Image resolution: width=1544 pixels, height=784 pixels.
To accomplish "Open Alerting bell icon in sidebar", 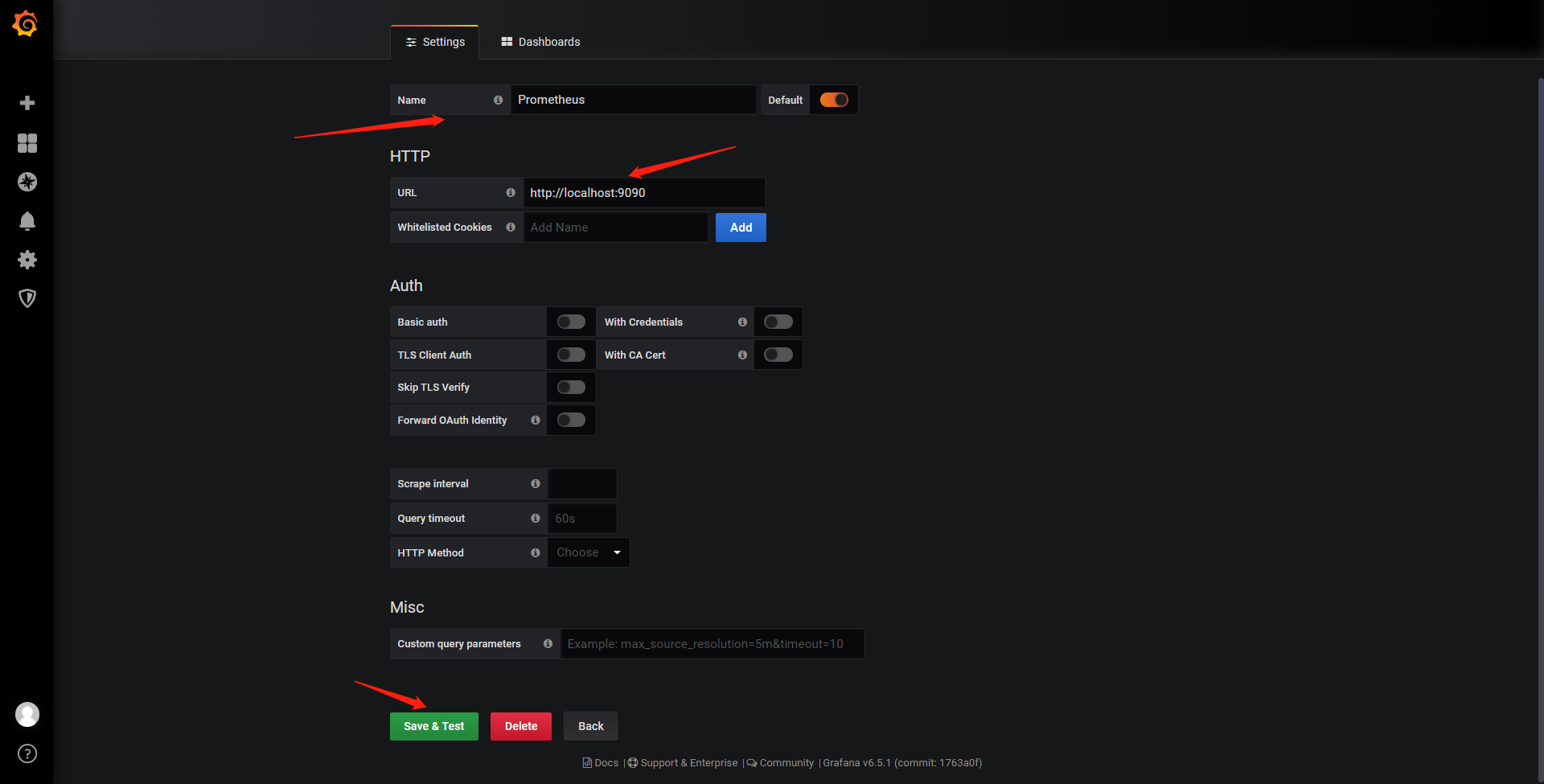I will pos(27,221).
